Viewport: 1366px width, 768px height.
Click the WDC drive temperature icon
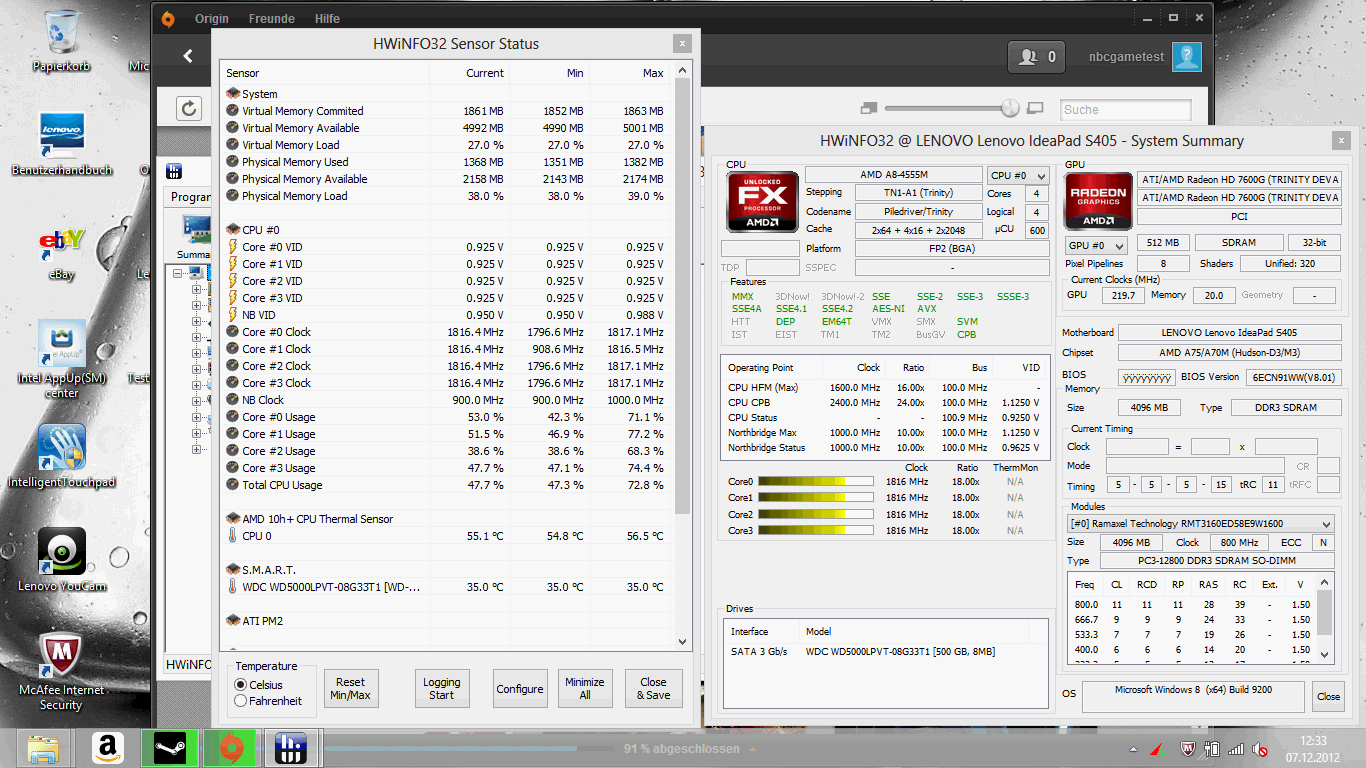click(x=233, y=587)
